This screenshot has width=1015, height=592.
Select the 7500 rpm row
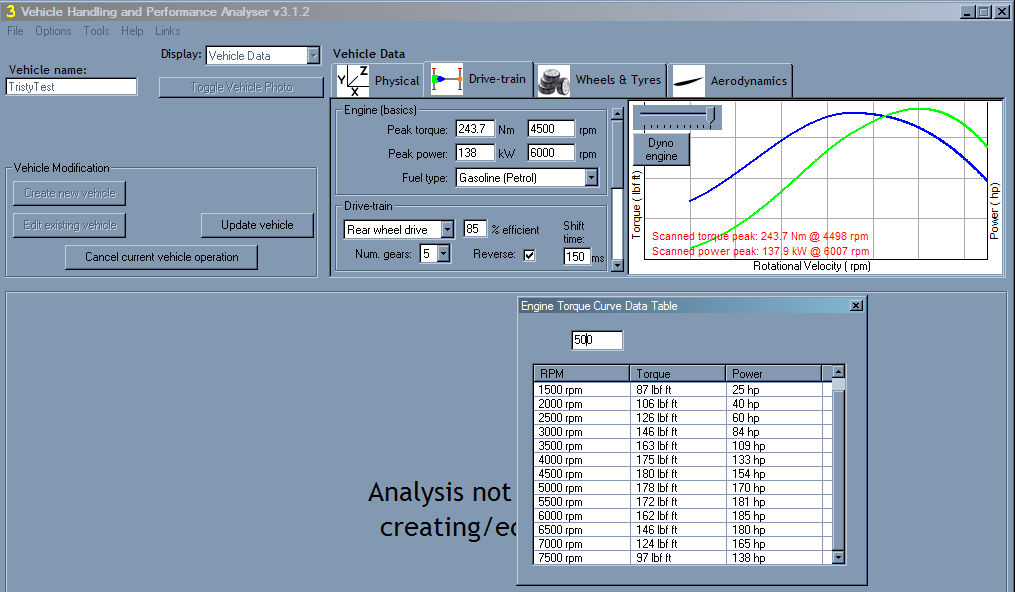point(683,558)
